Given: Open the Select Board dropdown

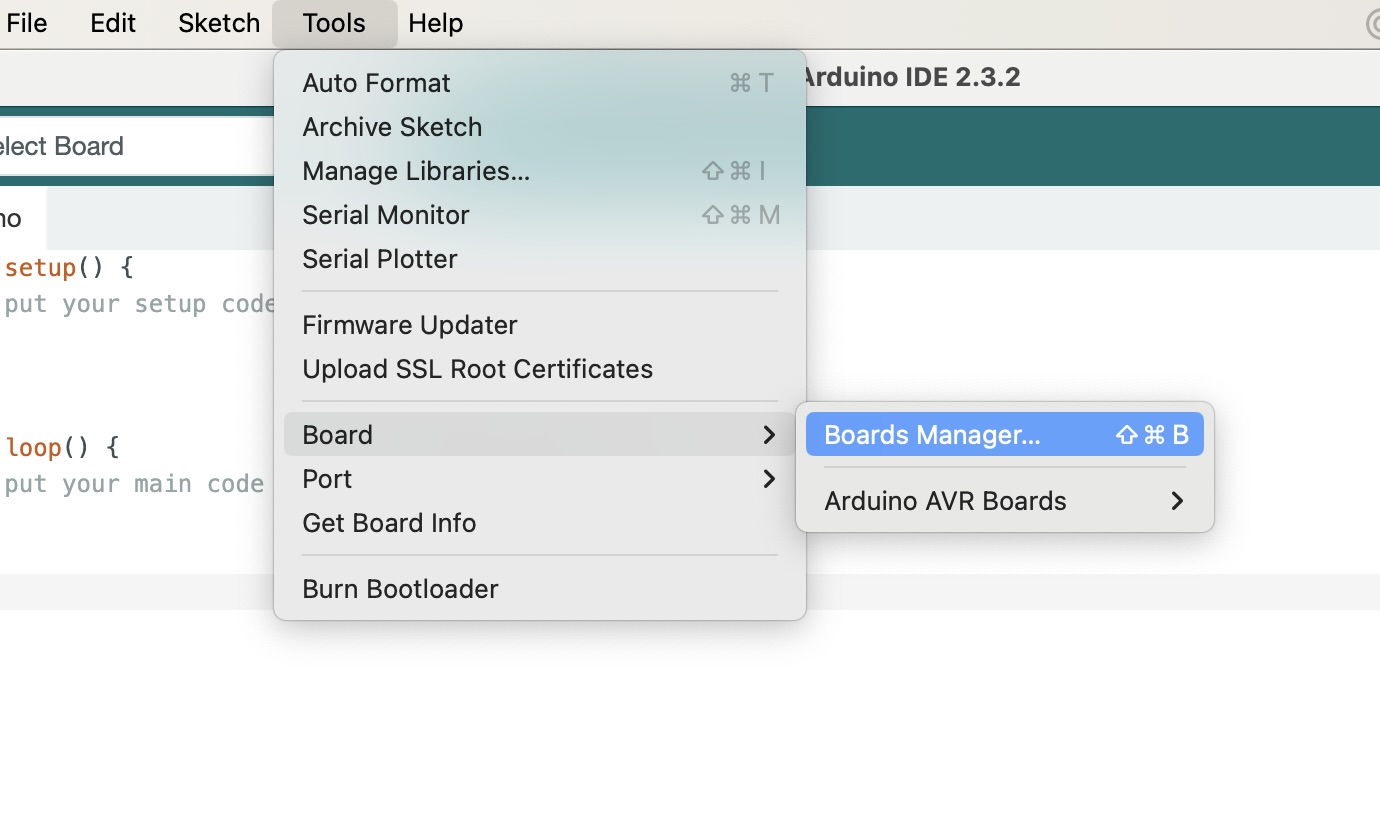Looking at the screenshot, I should [x=137, y=146].
